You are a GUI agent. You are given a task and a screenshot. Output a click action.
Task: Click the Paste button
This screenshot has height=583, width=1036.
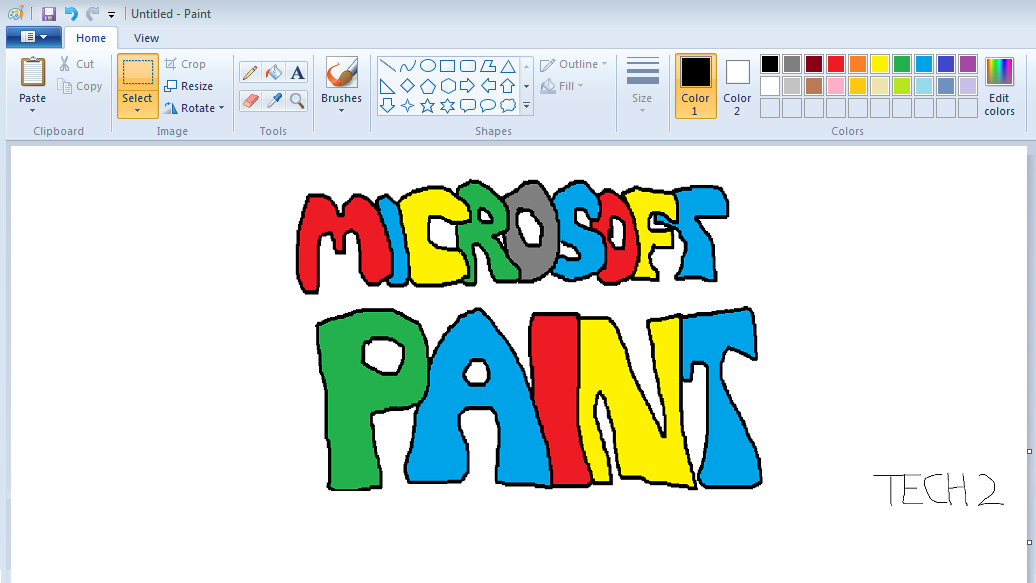tap(32, 81)
